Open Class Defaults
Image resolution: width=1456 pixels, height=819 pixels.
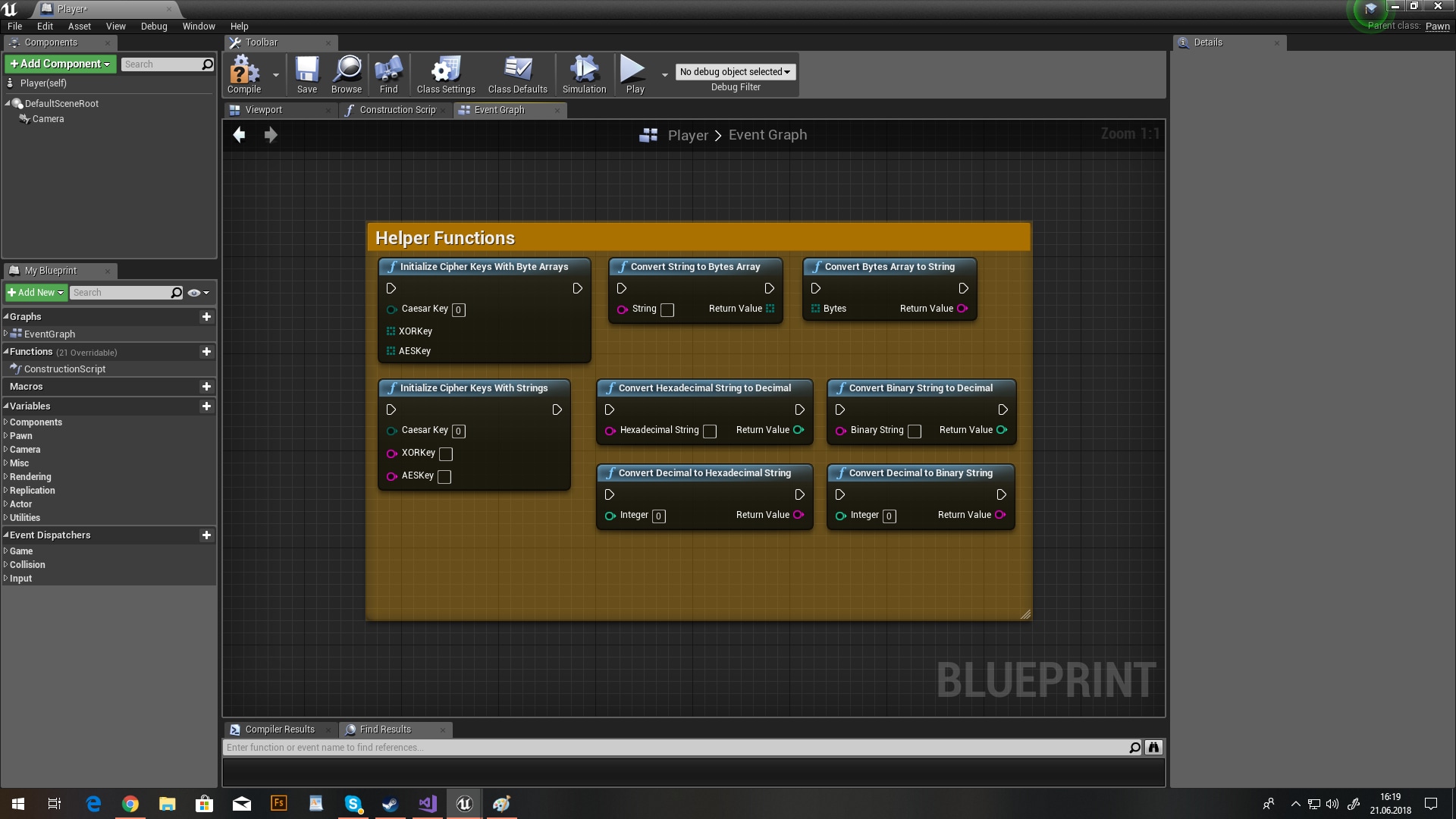[517, 74]
